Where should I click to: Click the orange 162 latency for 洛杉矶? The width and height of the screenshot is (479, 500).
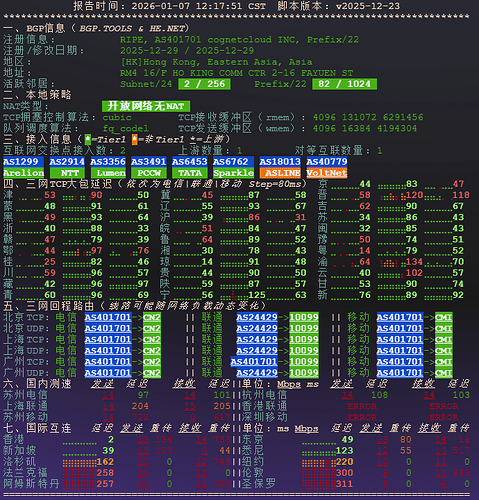105,462
